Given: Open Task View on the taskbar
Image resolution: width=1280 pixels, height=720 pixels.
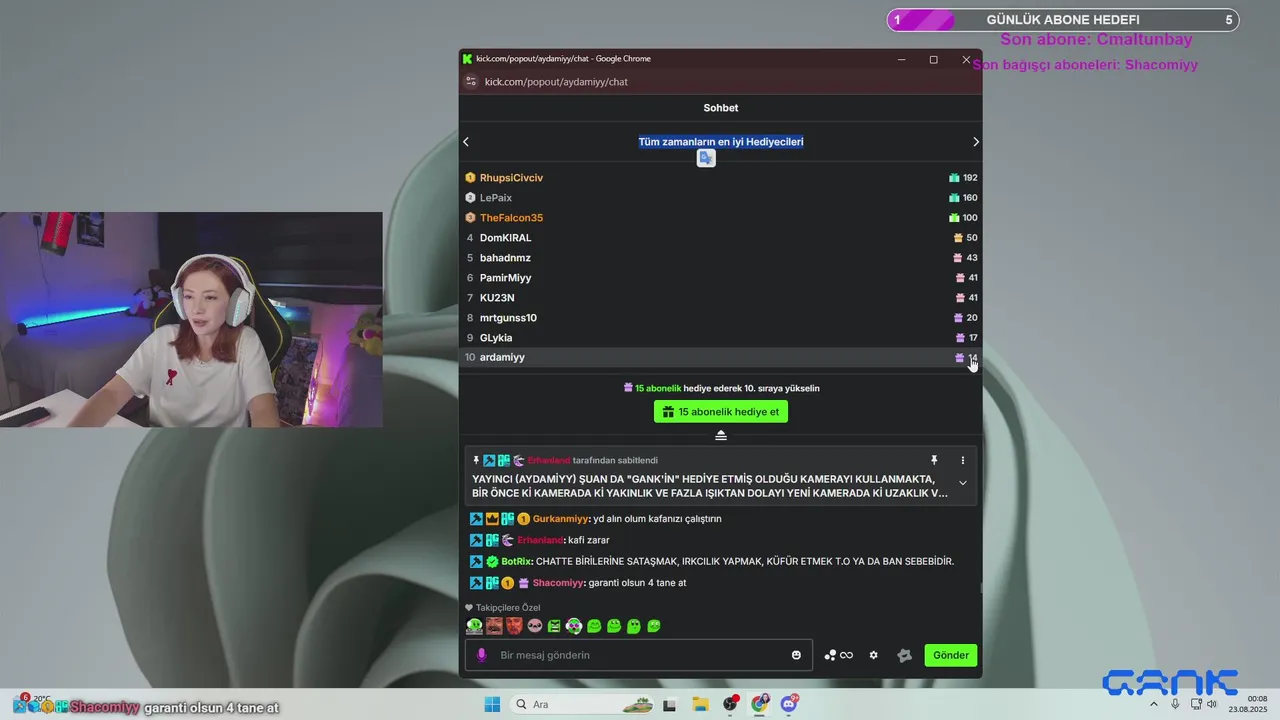Looking at the screenshot, I should [671, 704].
